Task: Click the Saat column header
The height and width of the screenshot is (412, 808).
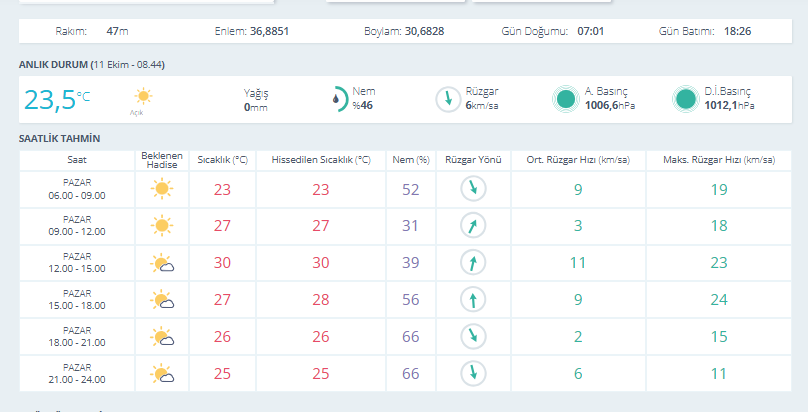Action: (x=77, y=160)
